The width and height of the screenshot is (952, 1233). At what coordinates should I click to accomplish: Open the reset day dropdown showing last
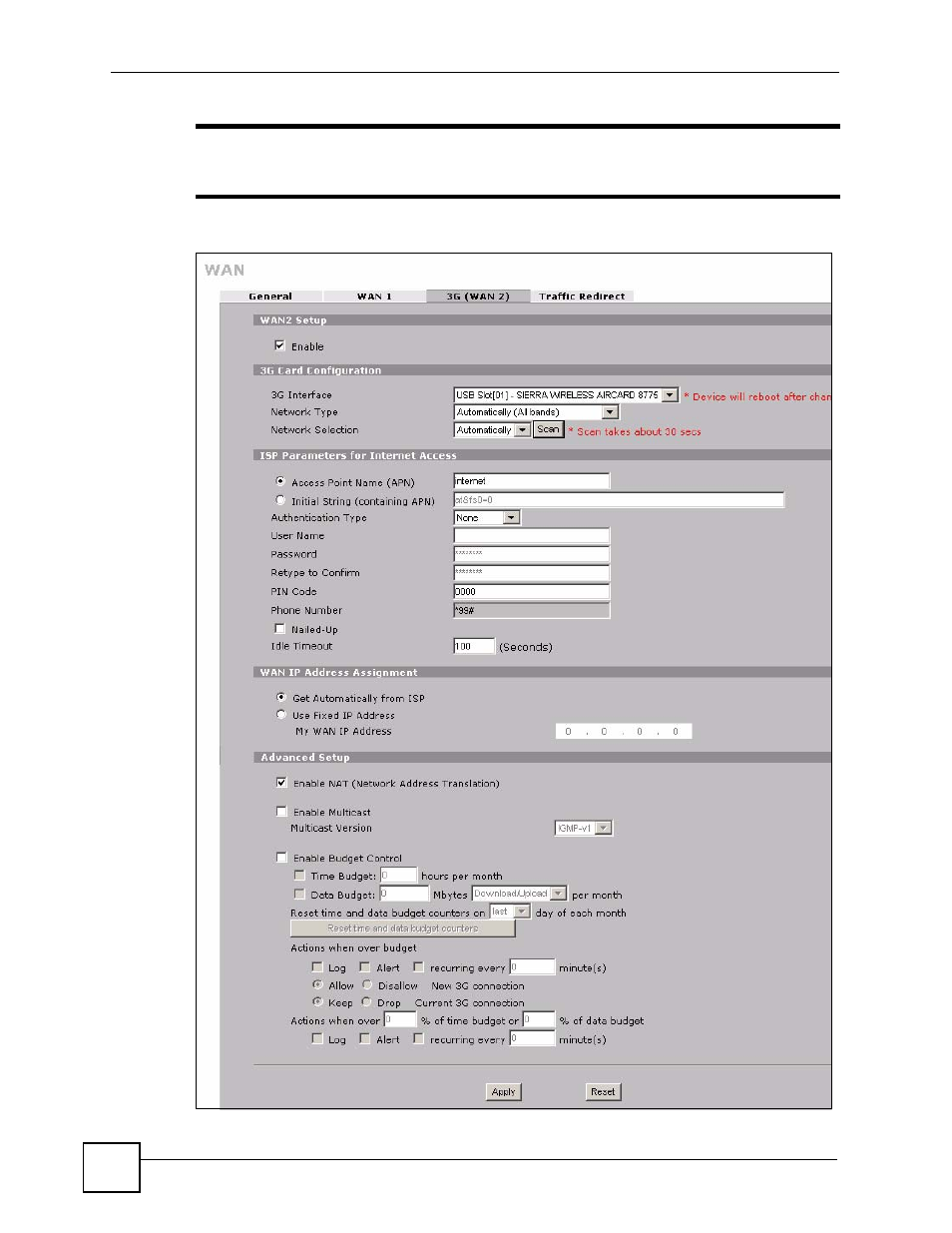pos(510,913)
